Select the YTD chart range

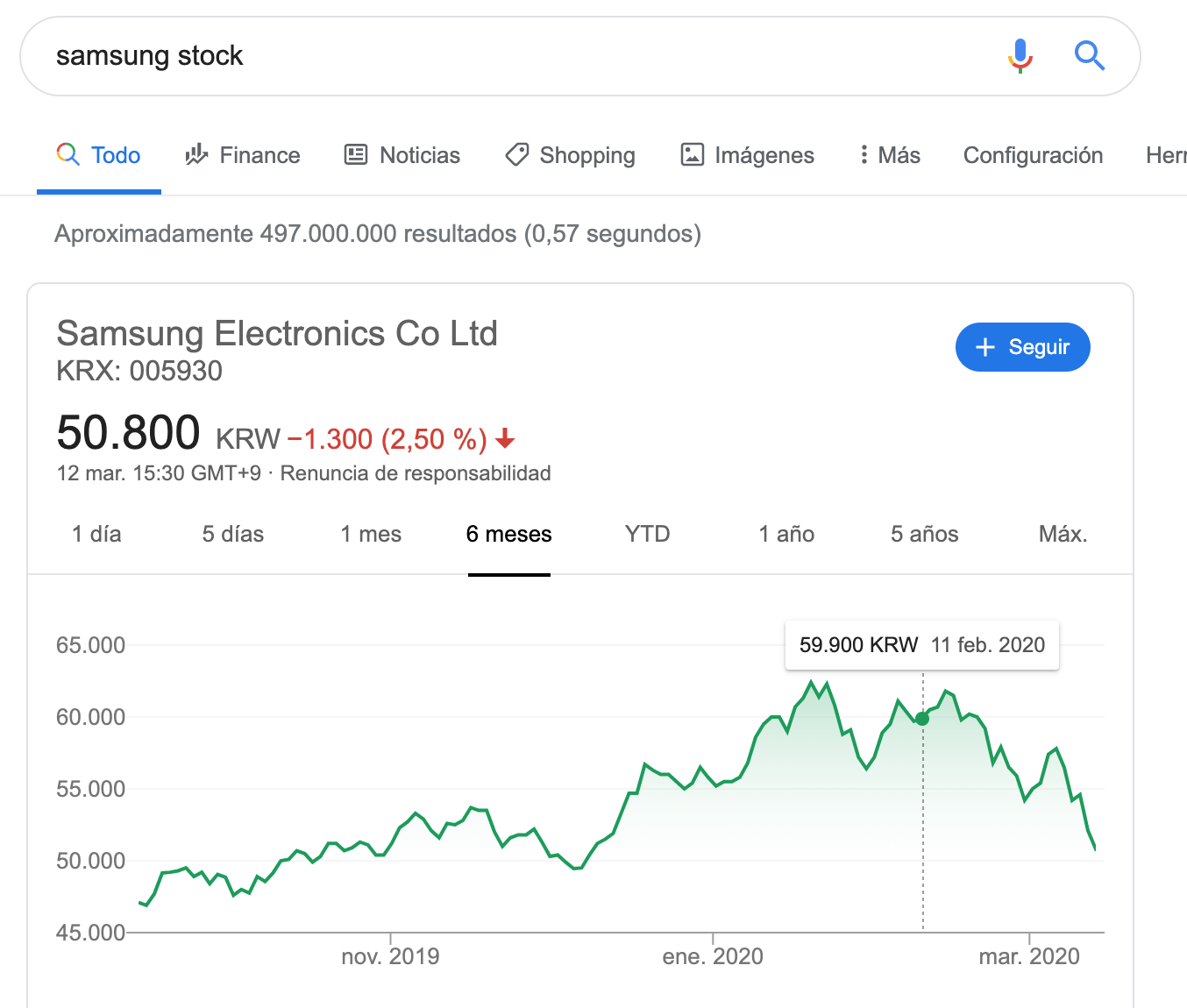pos(647,534)
